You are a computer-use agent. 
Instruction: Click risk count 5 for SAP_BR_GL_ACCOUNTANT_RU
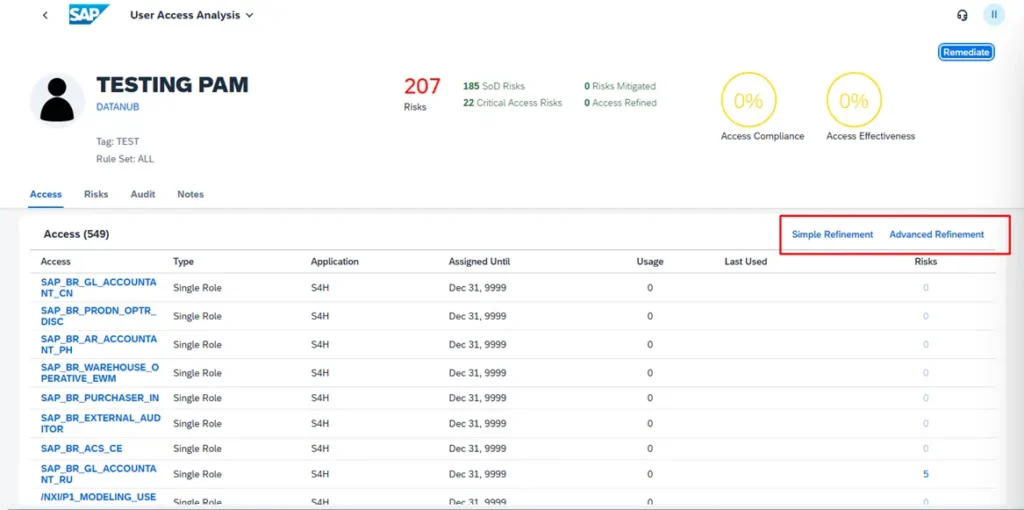[925, 474]
